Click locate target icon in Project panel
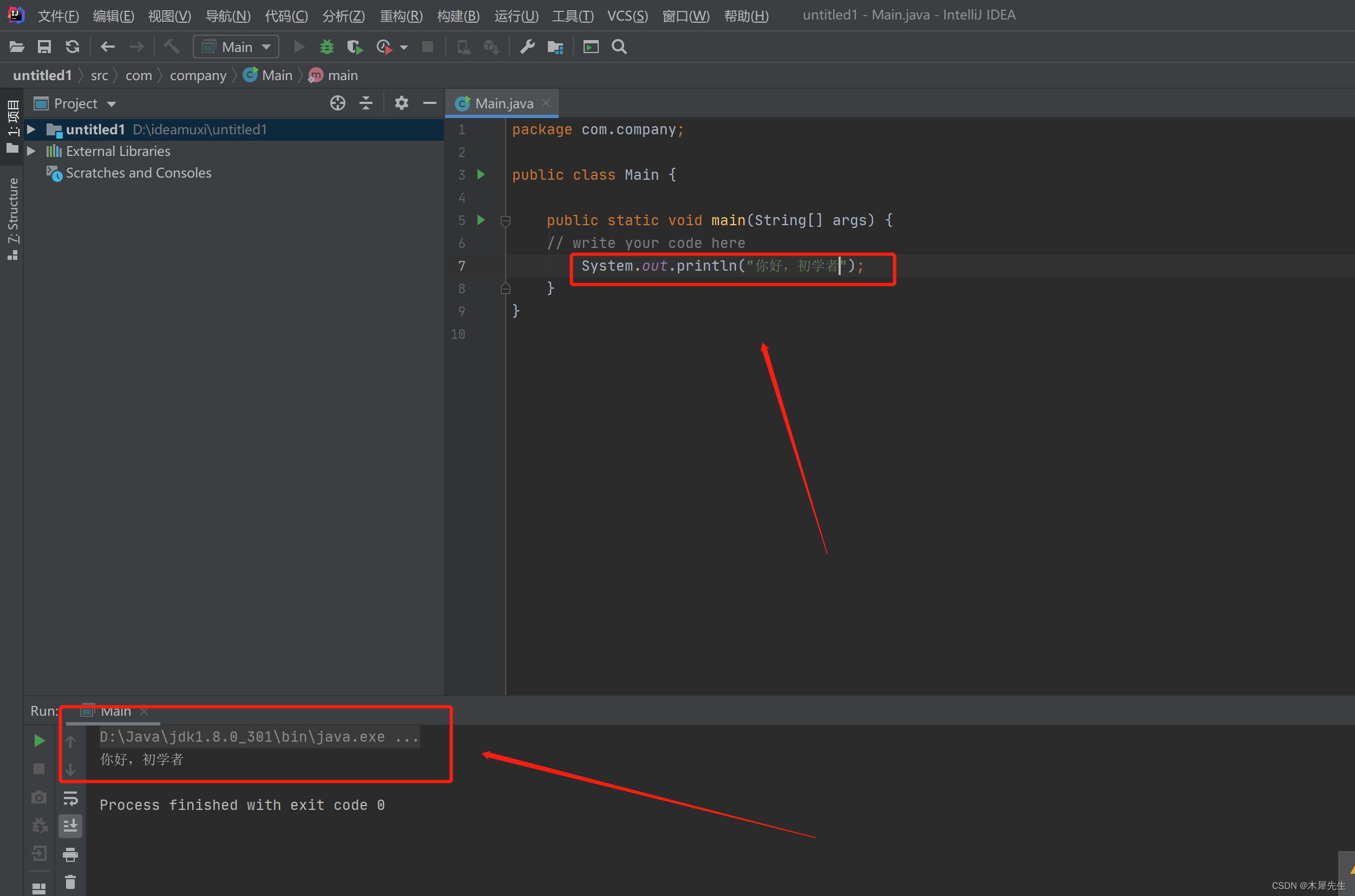 [338, 103]
